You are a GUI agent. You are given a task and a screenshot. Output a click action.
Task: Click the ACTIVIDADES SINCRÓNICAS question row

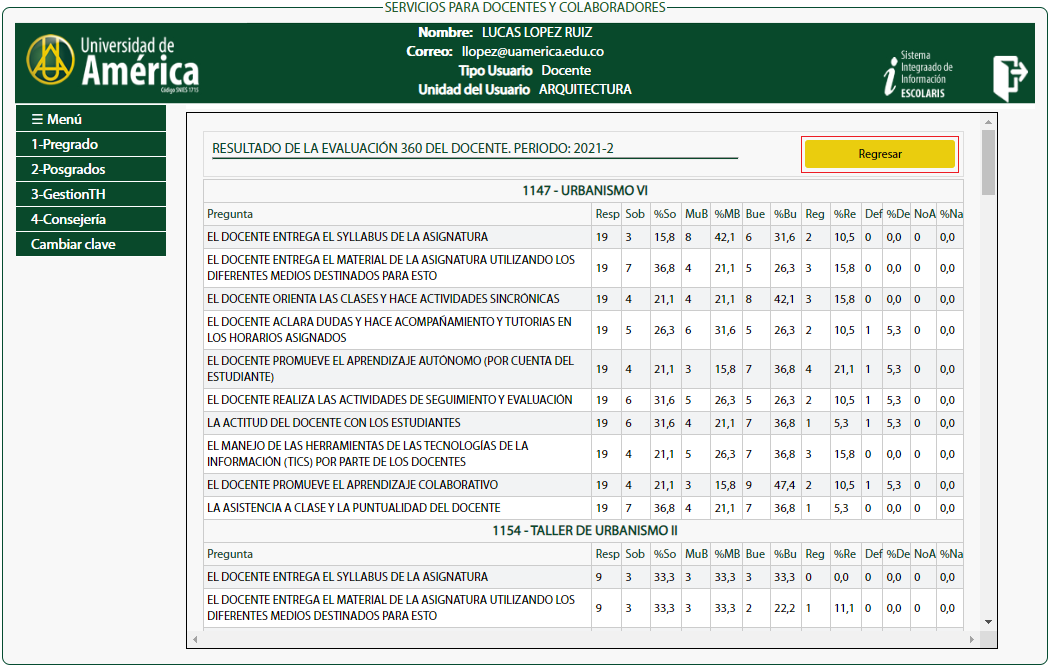[383, 299]
